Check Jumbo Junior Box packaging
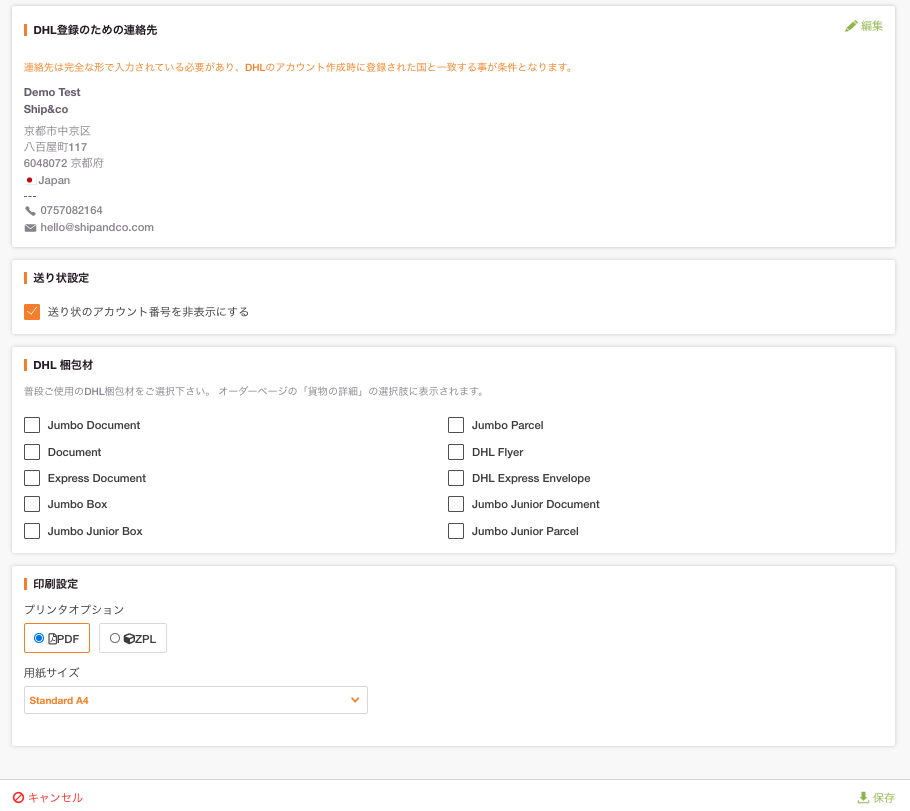The image size is (910, 811). pos(32,531)
